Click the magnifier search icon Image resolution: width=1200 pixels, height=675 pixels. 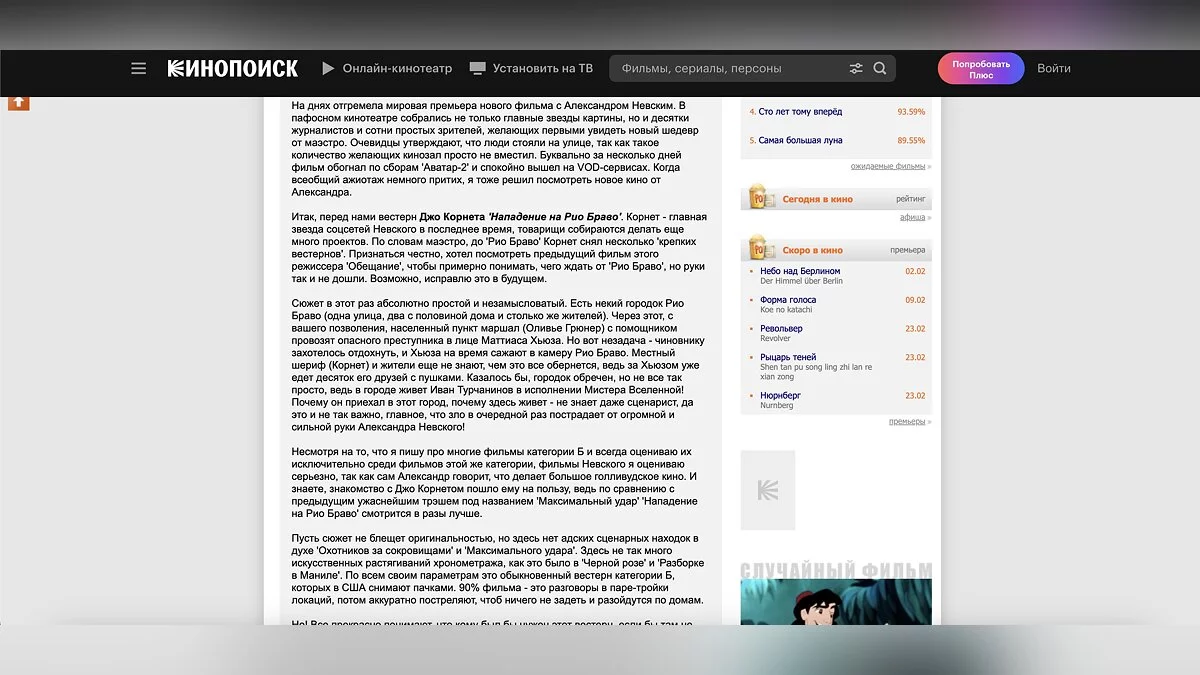pyautogui.click(x=880, y=68)
